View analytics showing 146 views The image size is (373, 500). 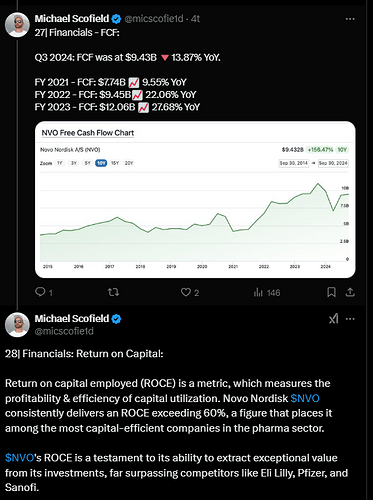[267, 293]
